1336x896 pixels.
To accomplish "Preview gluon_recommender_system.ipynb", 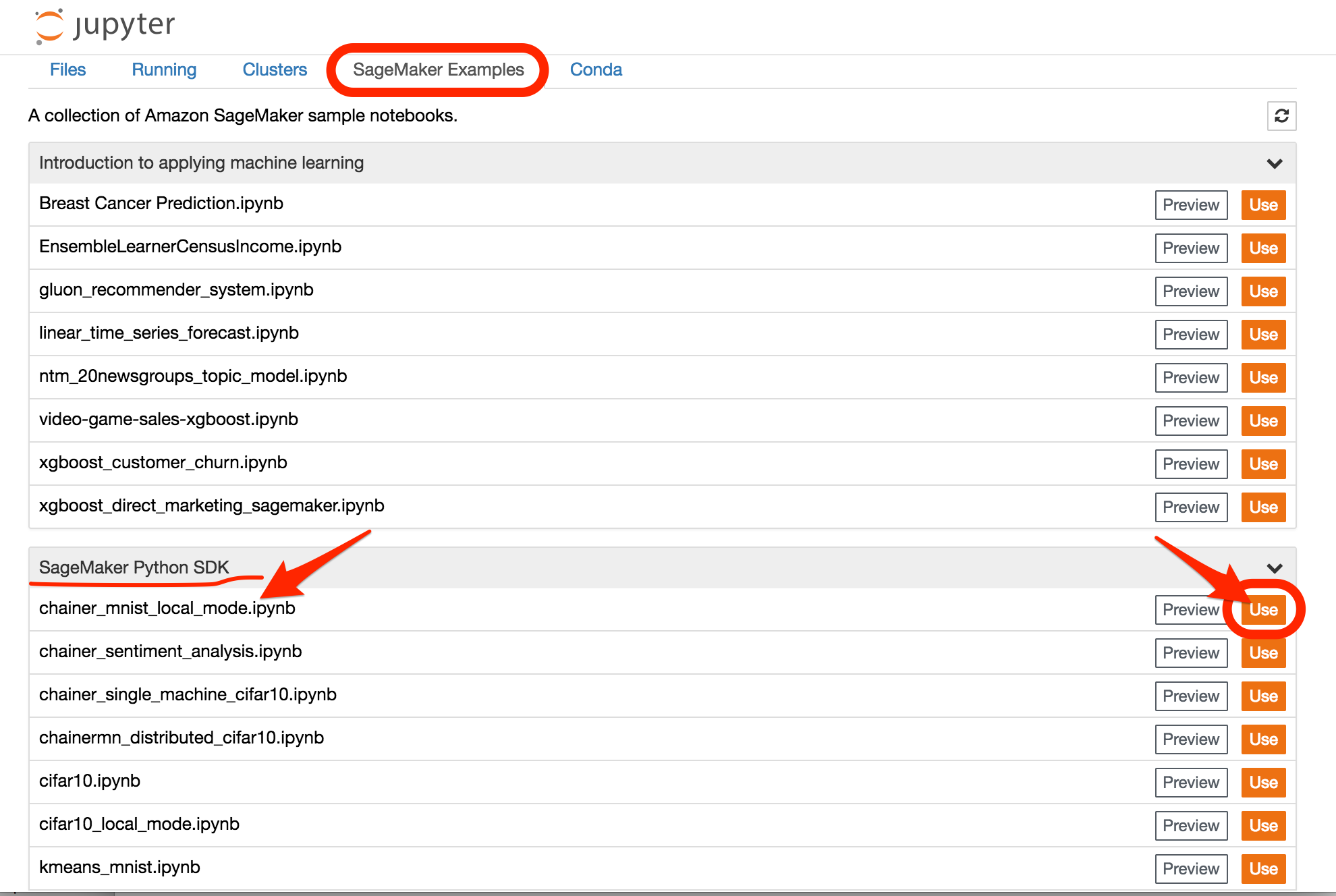I will pyautogui.click(x=1190, y=291).
